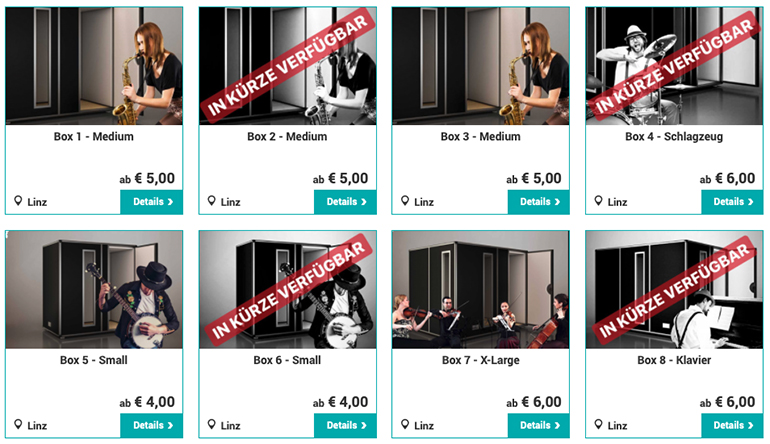The image size is (770, 444).
Task: Click the Box 3 - Medium title text
Action: pyautogui.click(x=481, y=137)
